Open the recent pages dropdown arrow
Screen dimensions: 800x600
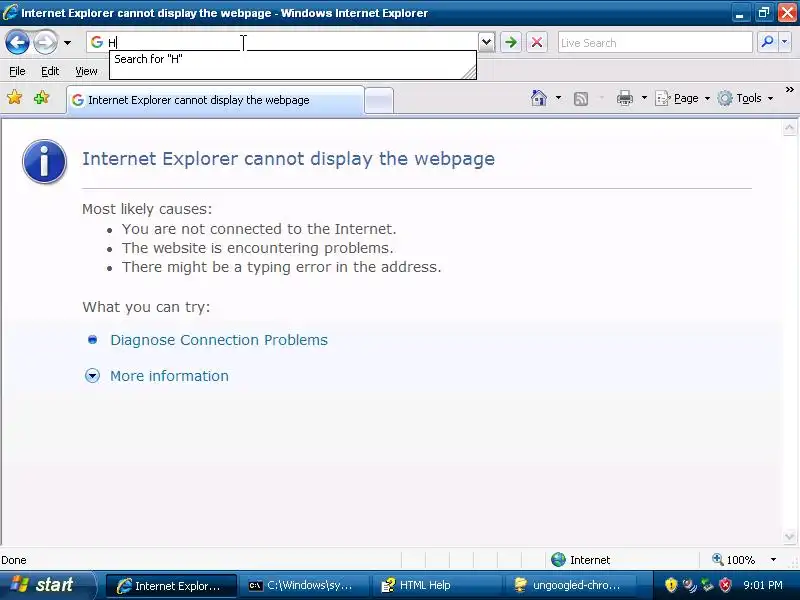point(67,43)
